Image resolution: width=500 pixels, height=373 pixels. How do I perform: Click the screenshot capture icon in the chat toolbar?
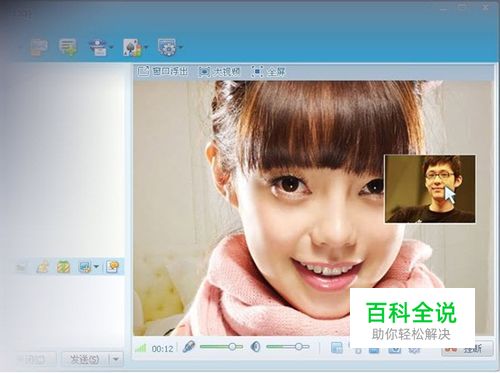pos(84,267)
